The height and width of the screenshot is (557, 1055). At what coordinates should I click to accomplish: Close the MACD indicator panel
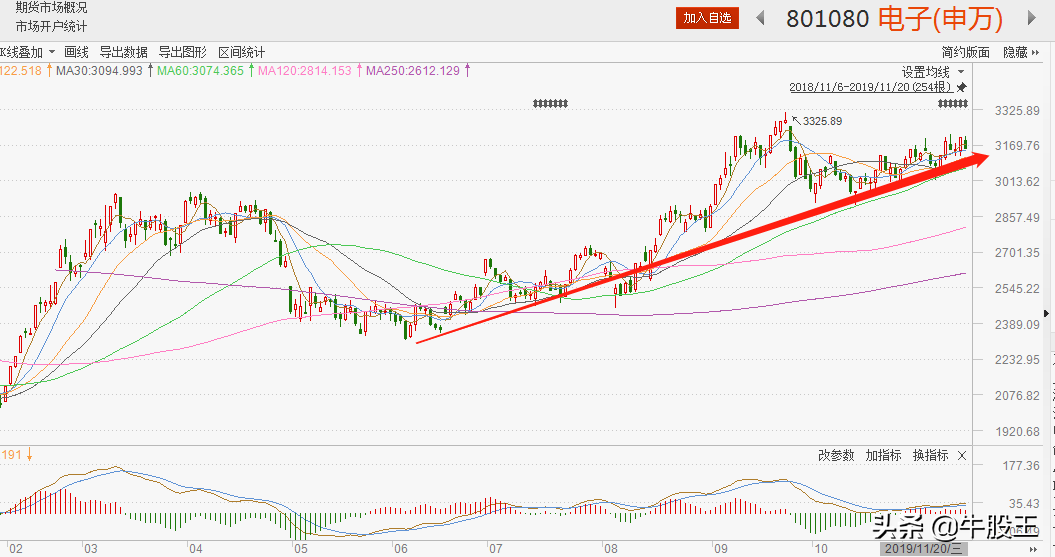(x=962, y=456)
